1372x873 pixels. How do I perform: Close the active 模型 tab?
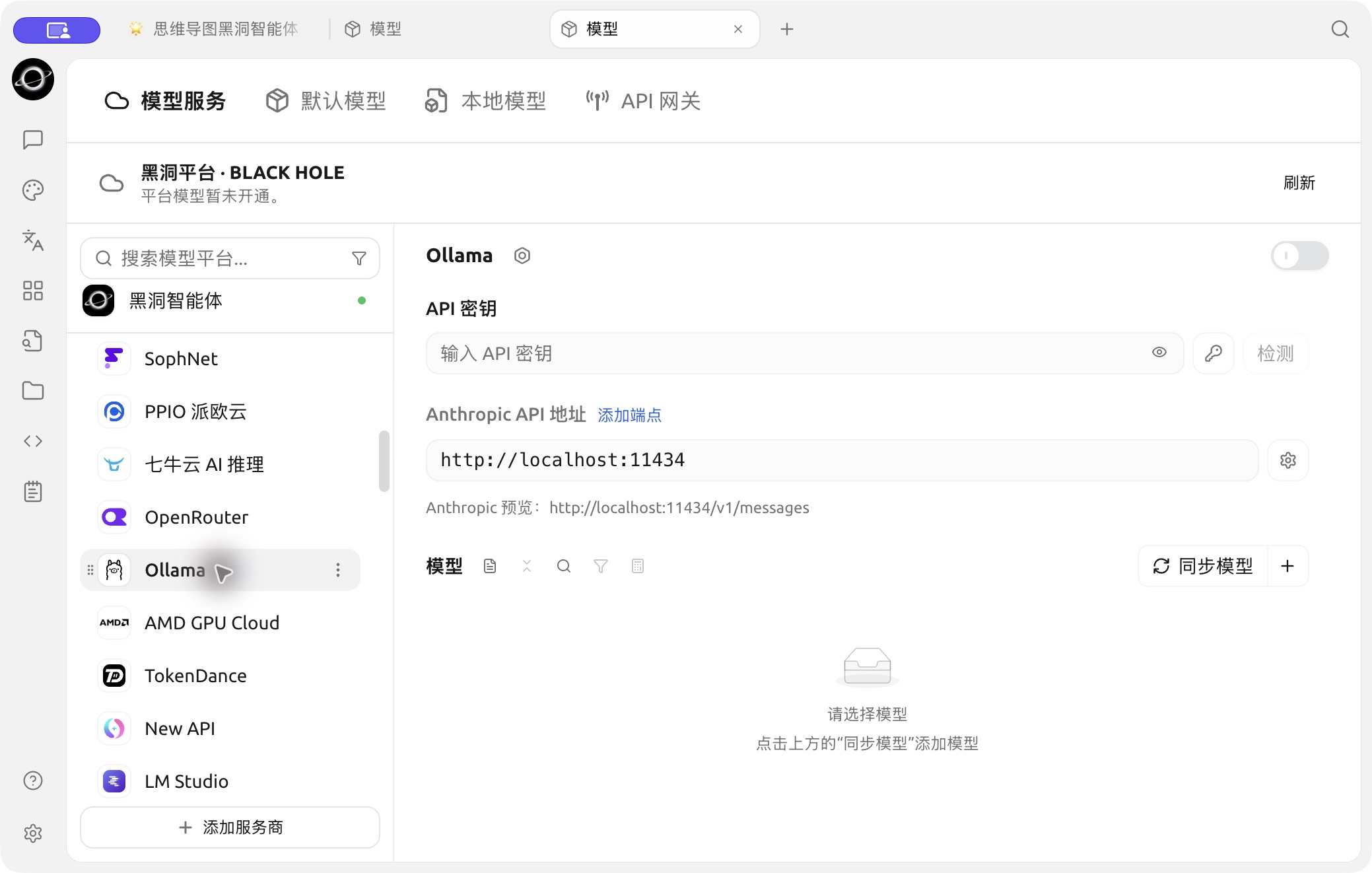coord(738,29)
